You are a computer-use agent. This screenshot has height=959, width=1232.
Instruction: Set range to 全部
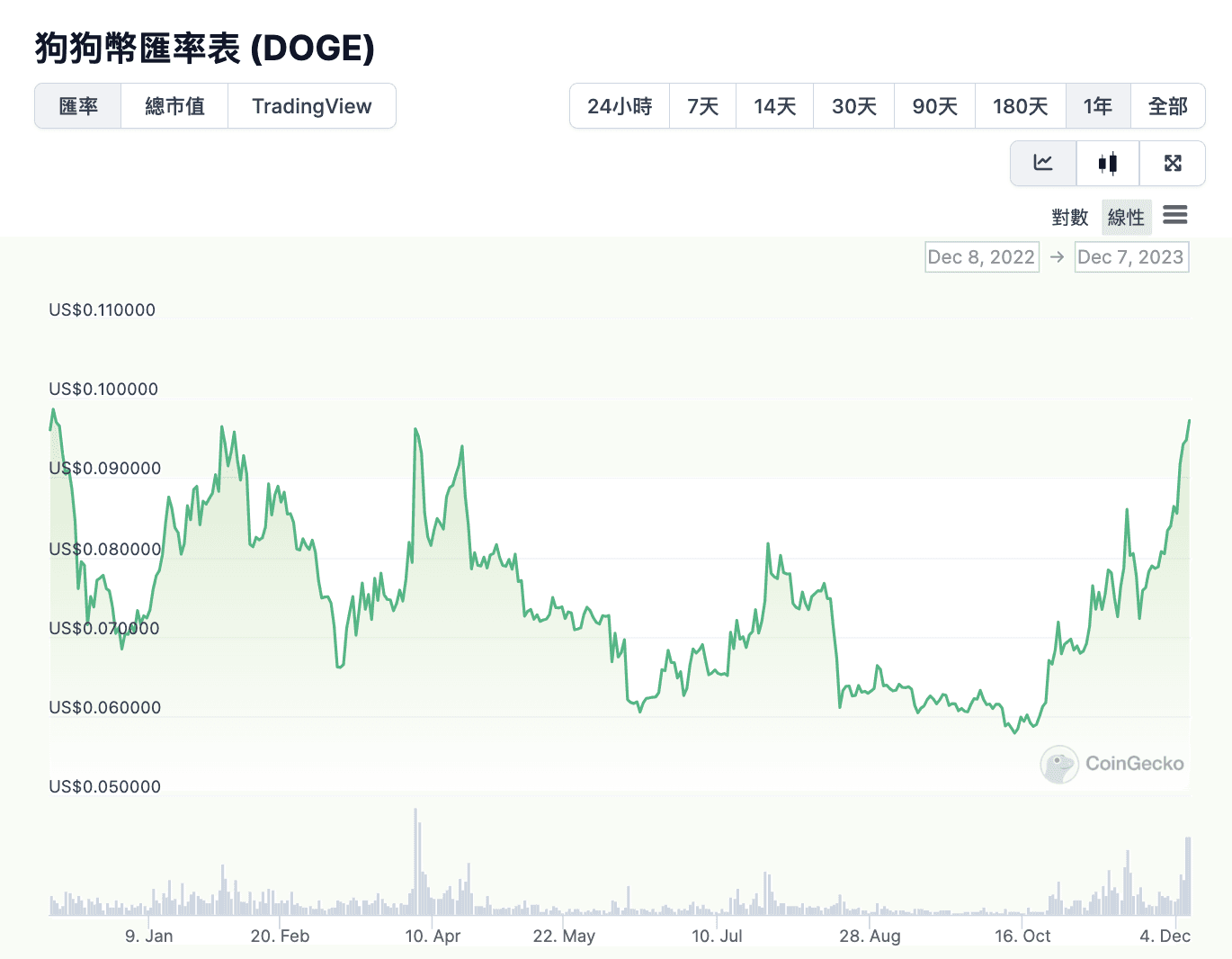click(1168, 106)
